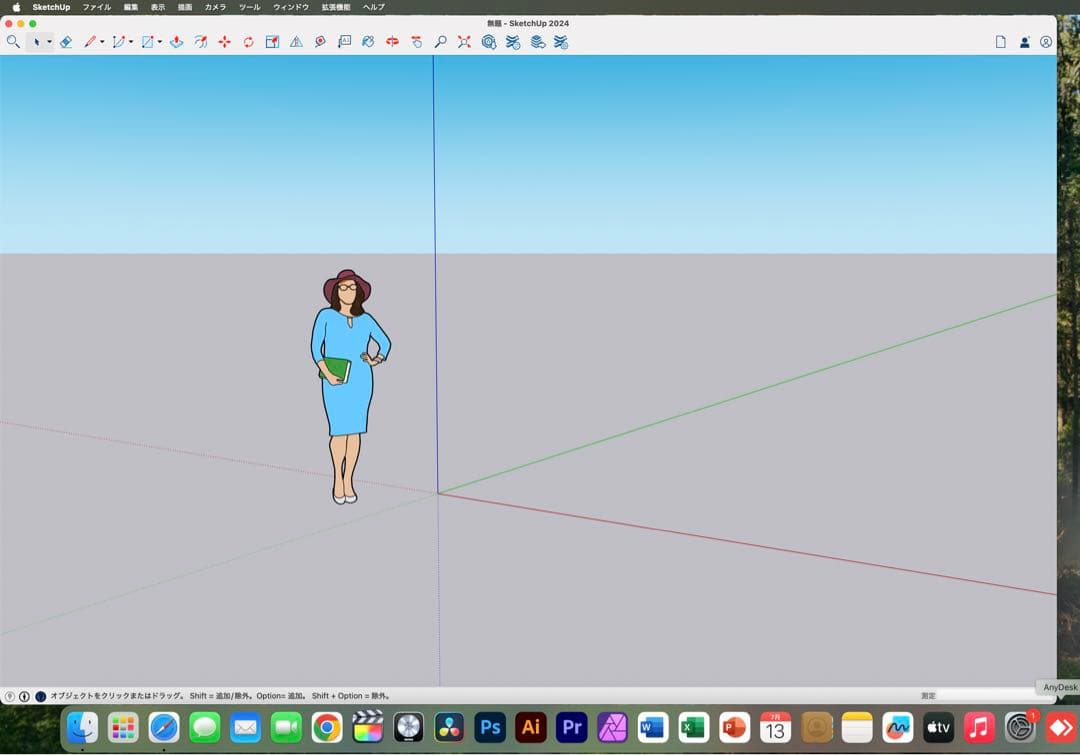This screenshot has width=1080, height=755.
Task: Pick the Line (pencil) tool
Action: tap(92, 42)
